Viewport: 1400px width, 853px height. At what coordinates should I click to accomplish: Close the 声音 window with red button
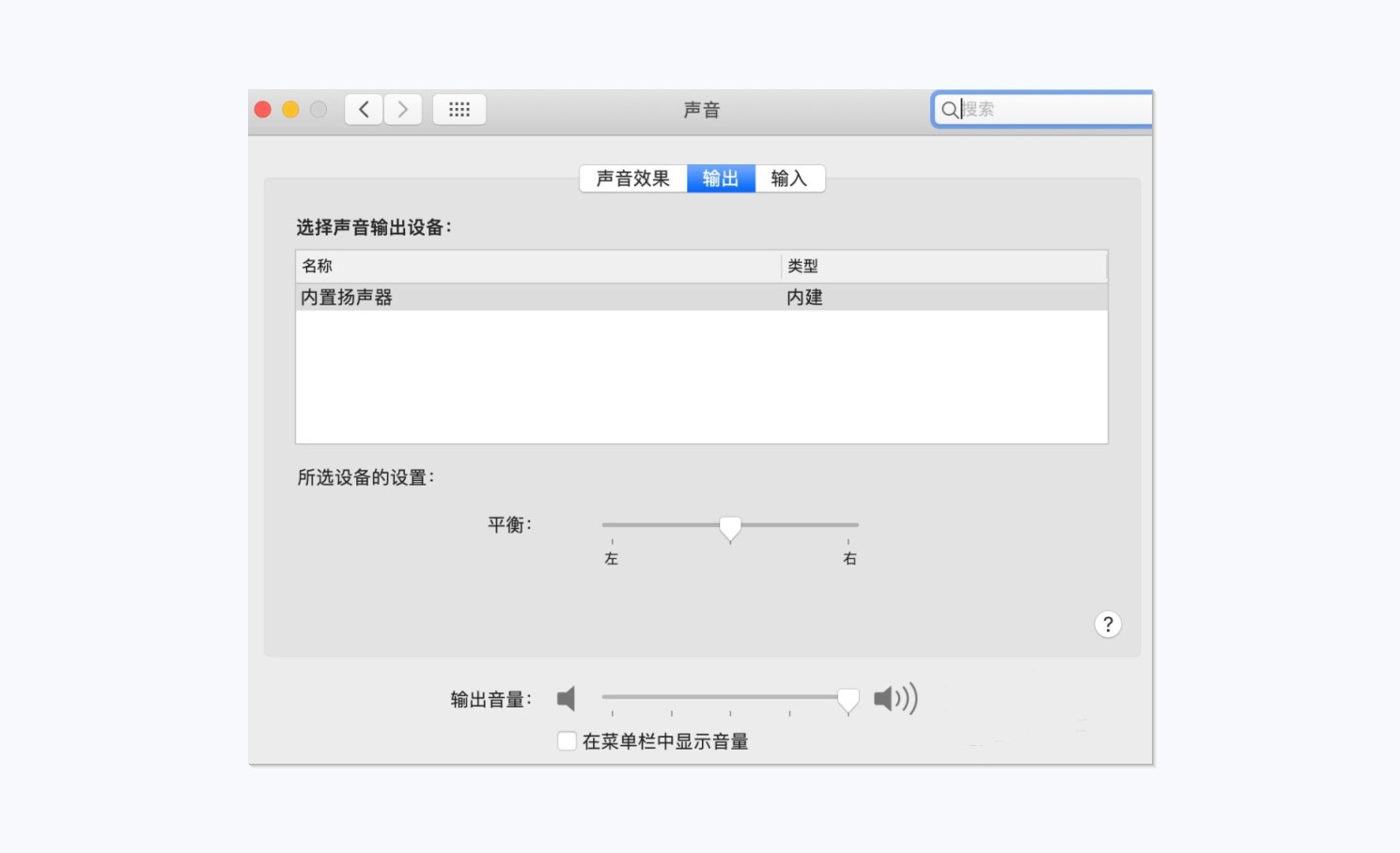(263, 110)
